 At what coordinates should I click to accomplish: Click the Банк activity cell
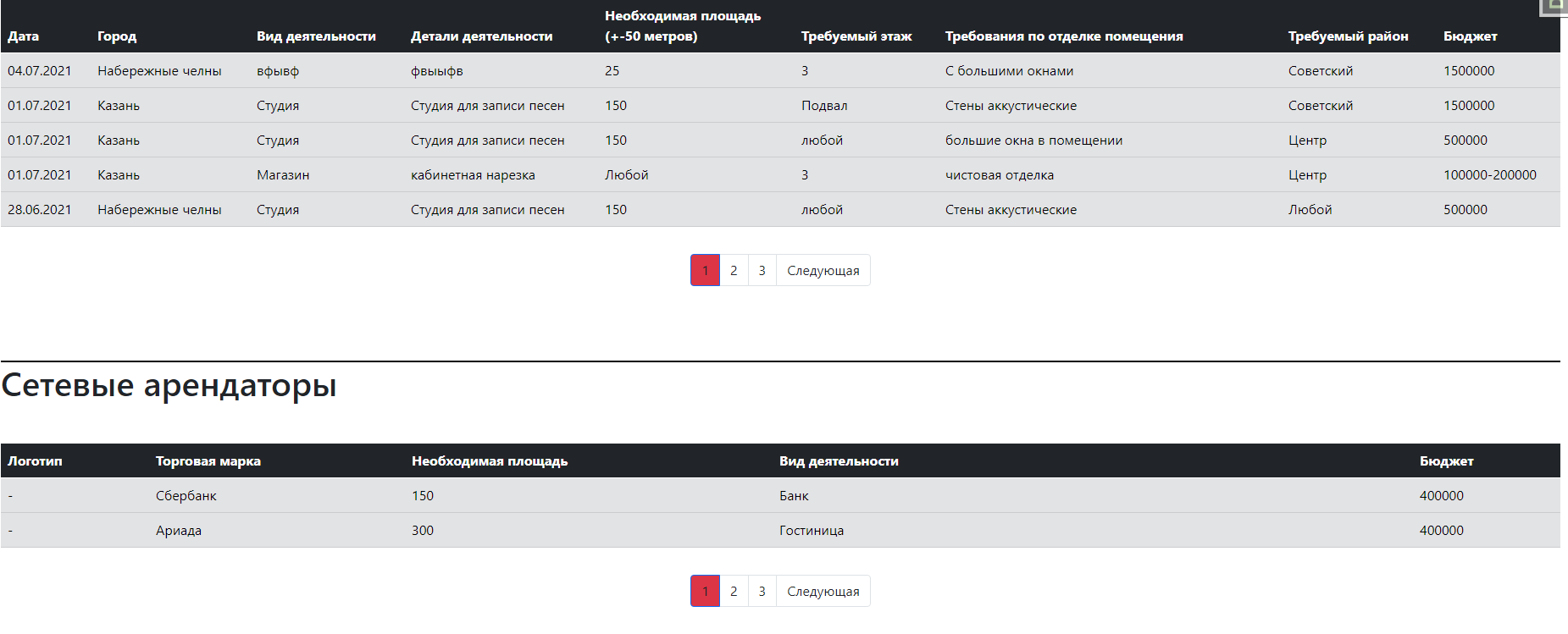(794, 496)
